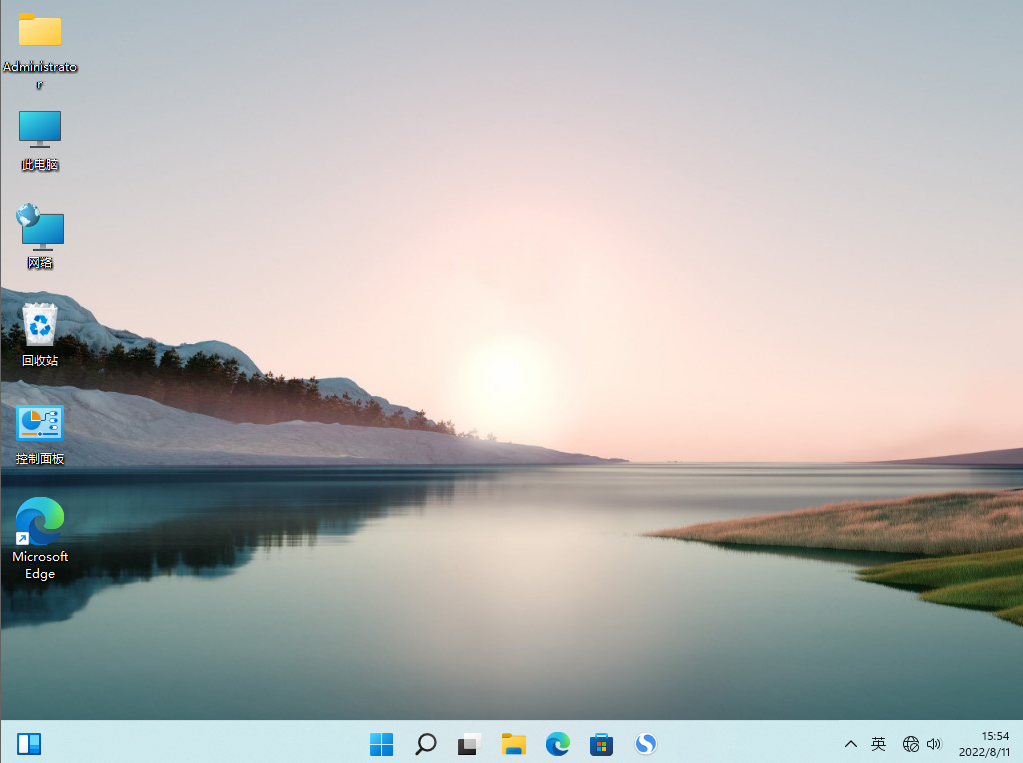Click the 此电脑 label text
1023x763 pixels.
pos(40,164)
